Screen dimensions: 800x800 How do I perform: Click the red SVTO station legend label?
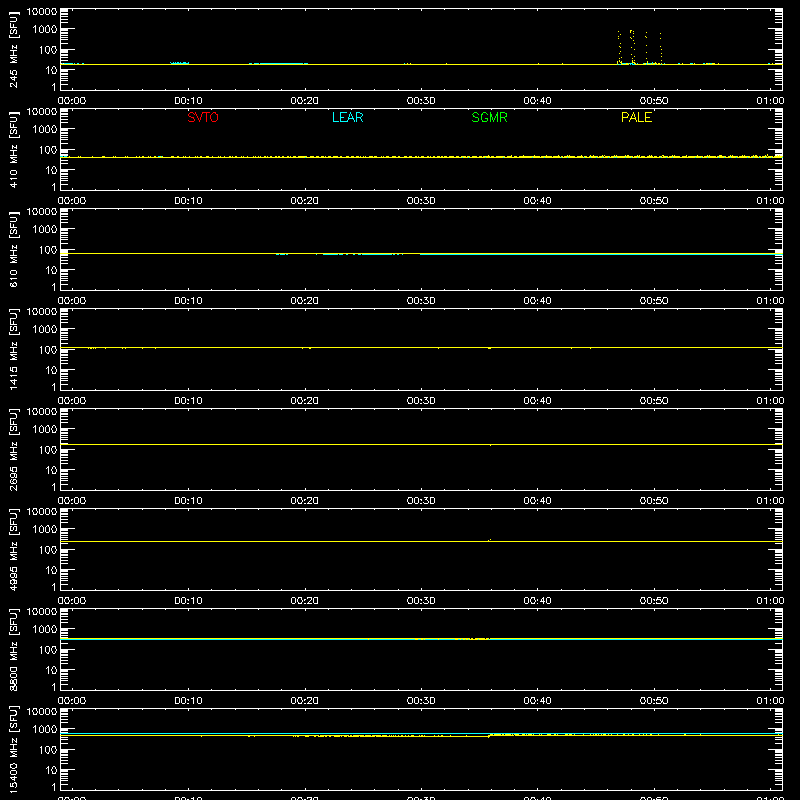pyautogui.click(x=203, y=117)
